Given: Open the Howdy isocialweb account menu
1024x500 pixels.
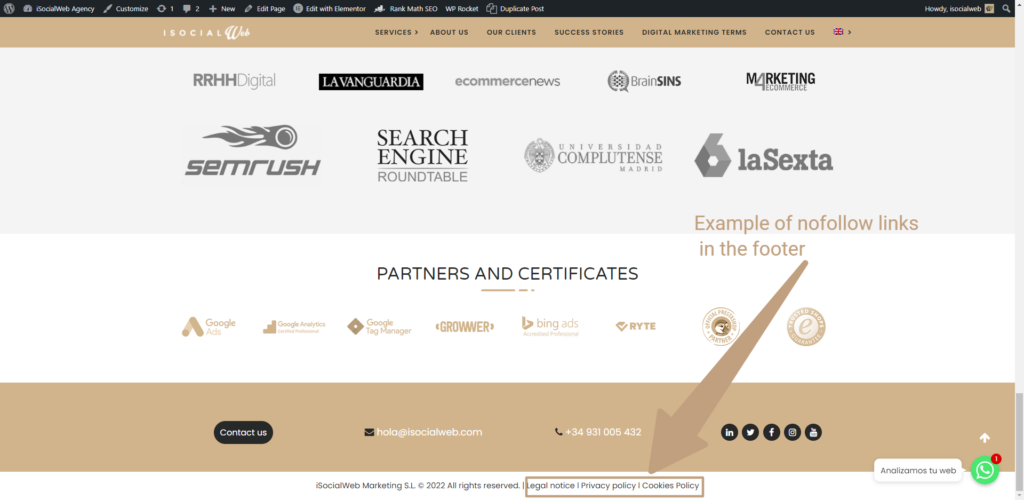Looking at the screenshot, I should click(x=959, y=8).
